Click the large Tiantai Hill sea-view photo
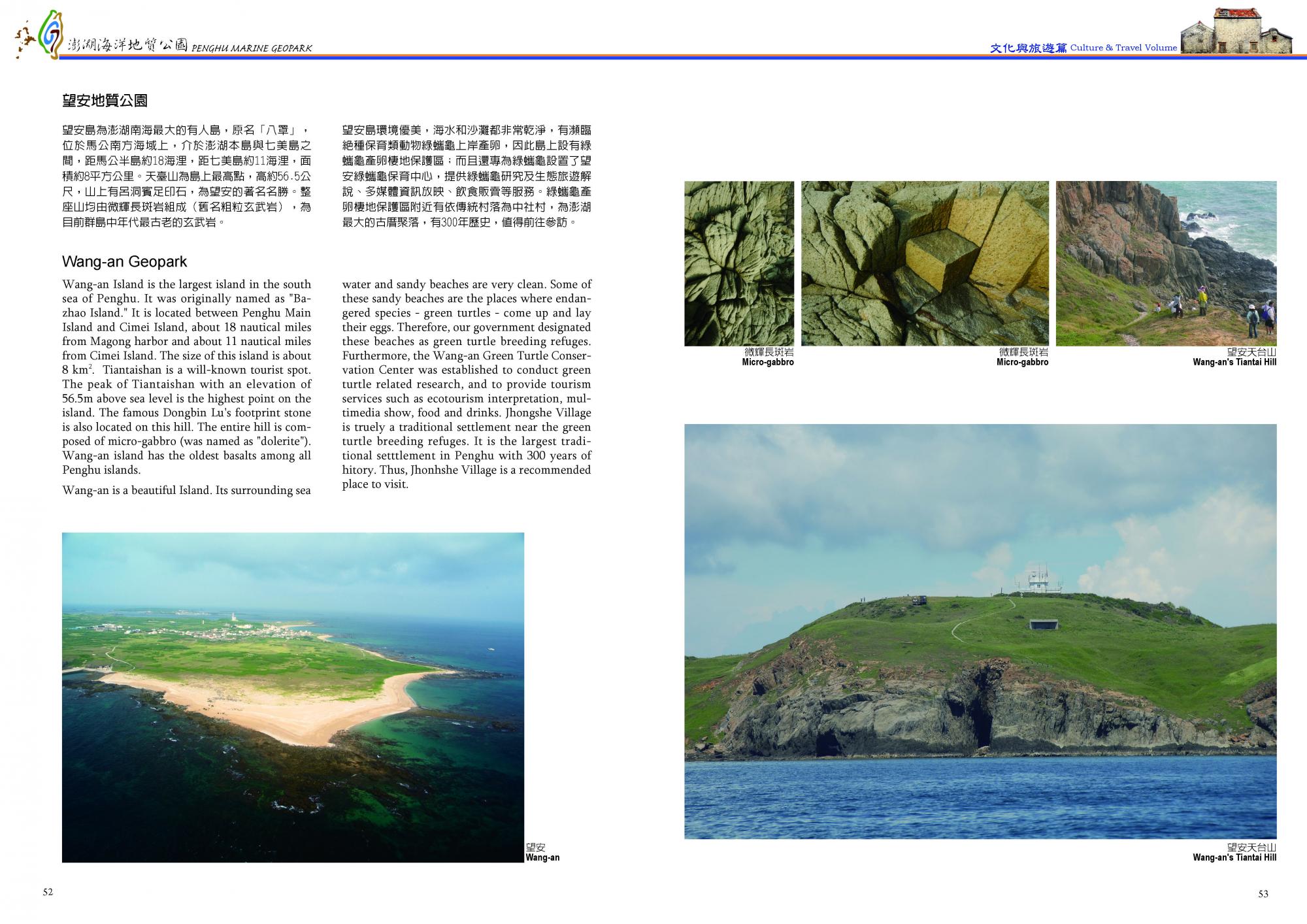Viewport: 1307px width, 924px height. 980,631
